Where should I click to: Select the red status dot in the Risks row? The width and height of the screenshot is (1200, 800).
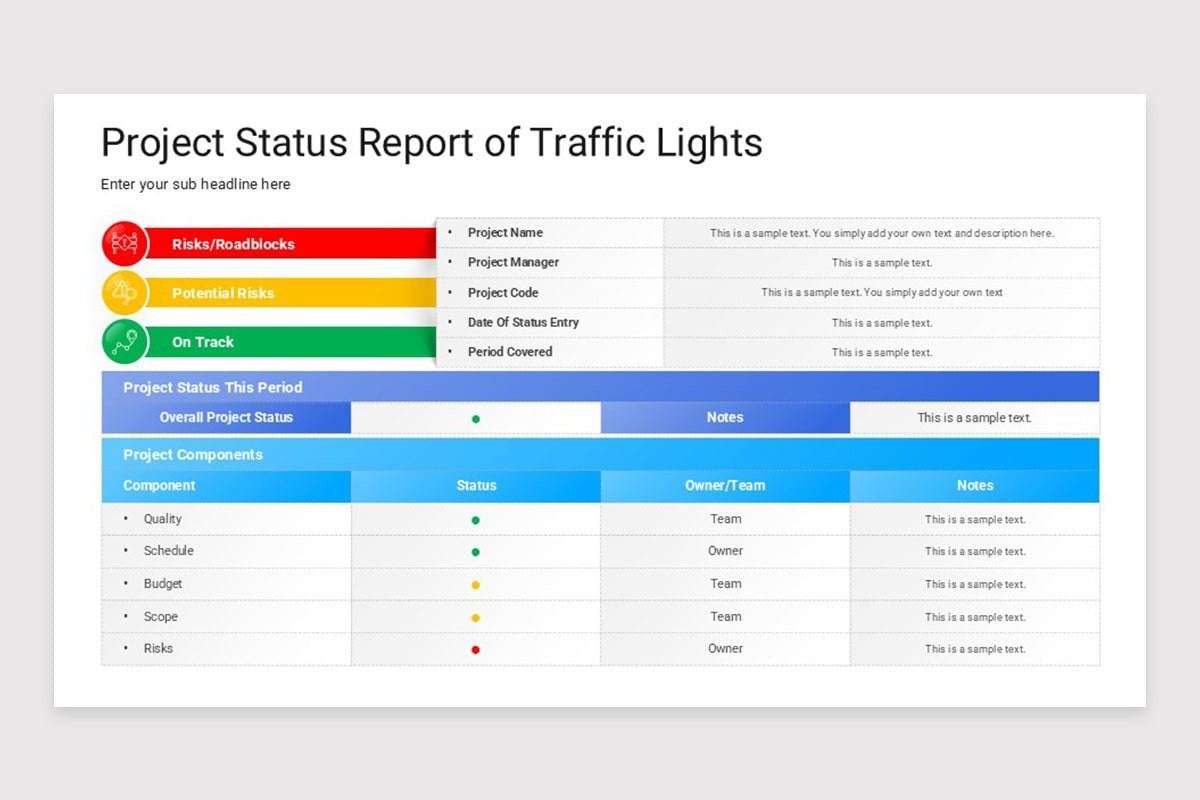[476, 648]
